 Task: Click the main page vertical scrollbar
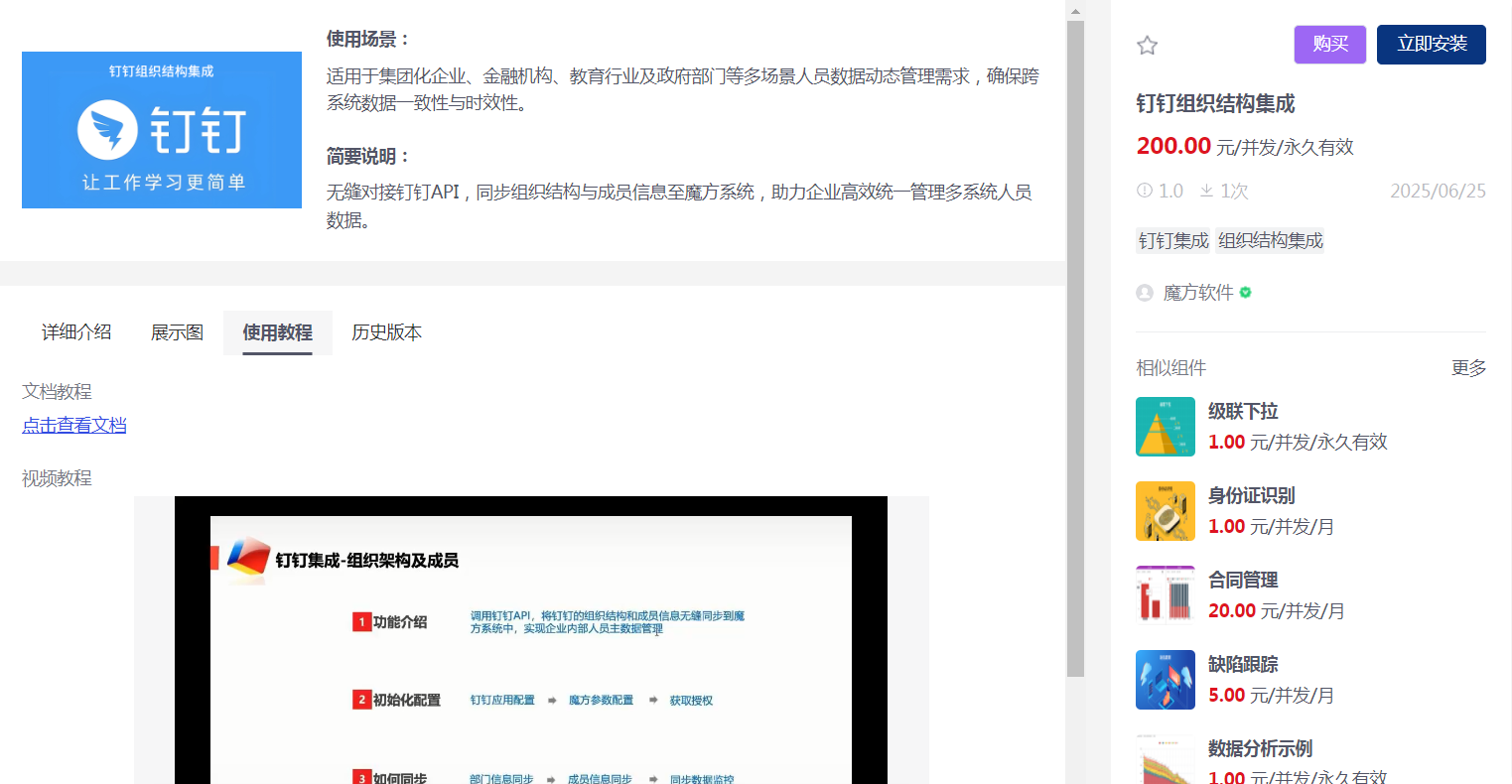pos(1075,347)
